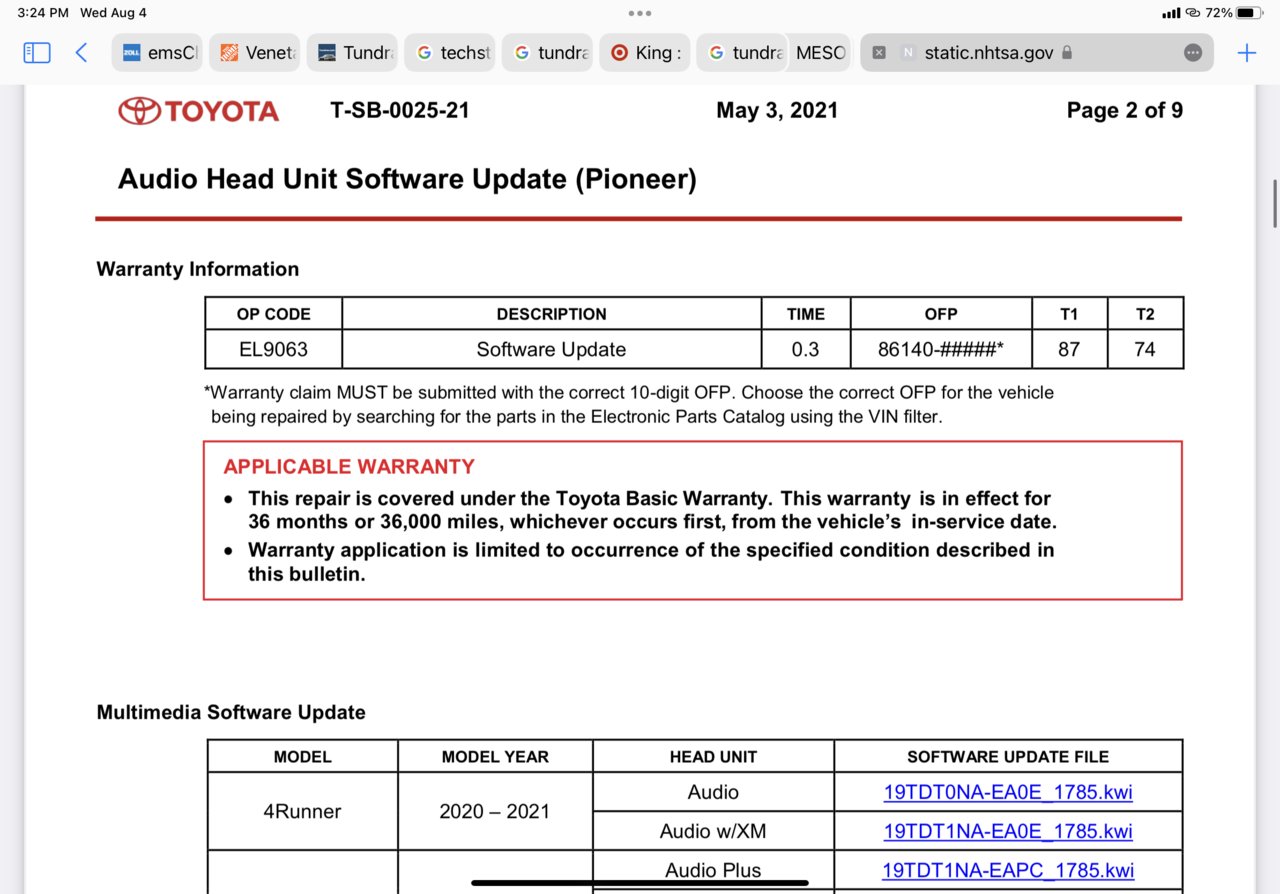Screen dimensions: 1280x894
Task: Click the T1 value 87 cell
Action: [1069, 350]
